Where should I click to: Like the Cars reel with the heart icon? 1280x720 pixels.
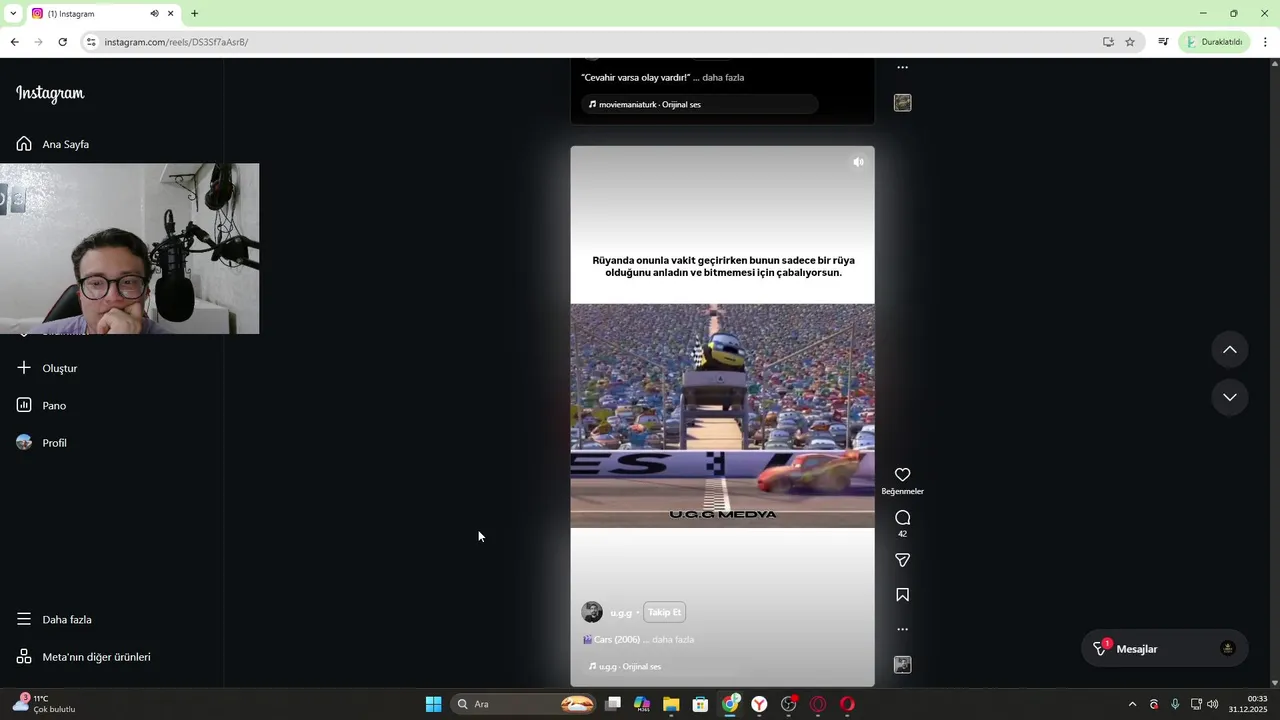click(x=902, y=475)
